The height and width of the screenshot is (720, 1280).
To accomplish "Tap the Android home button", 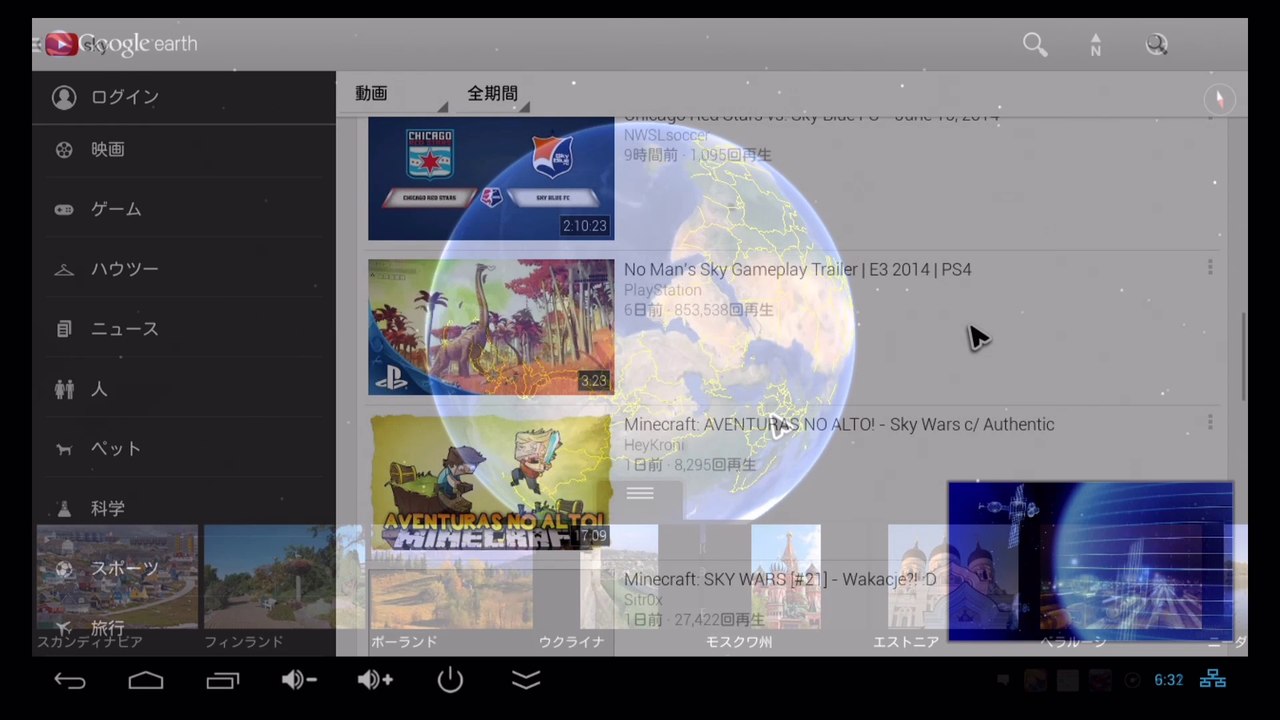I will [146, 681].
